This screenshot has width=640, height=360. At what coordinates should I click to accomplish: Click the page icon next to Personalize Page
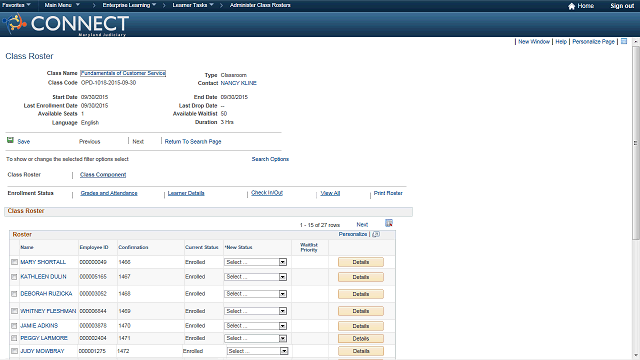point(624,41)
